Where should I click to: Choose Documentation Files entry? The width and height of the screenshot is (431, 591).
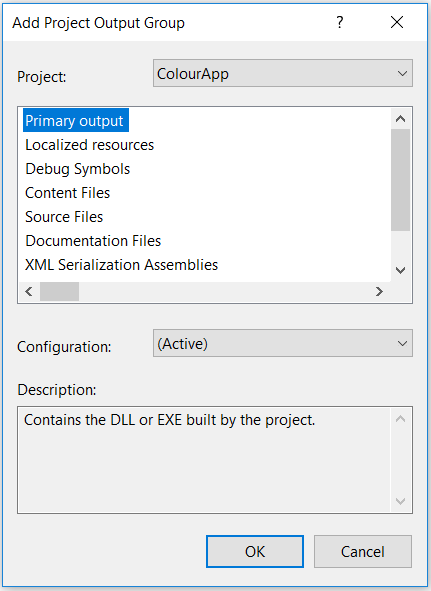tap(93, 241)
